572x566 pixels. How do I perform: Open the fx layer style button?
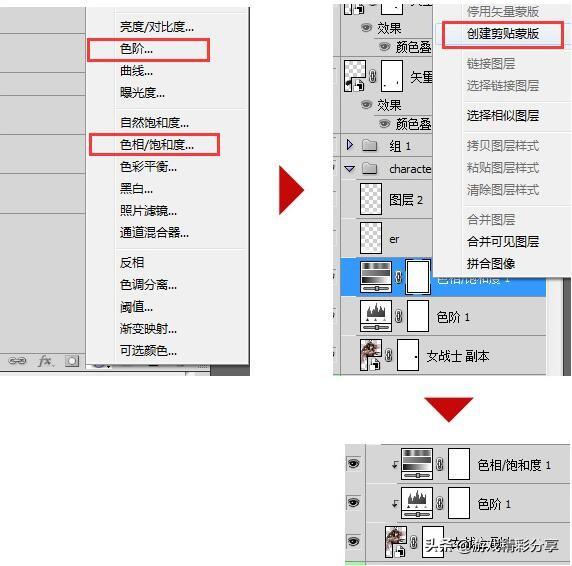click(45, 361)
